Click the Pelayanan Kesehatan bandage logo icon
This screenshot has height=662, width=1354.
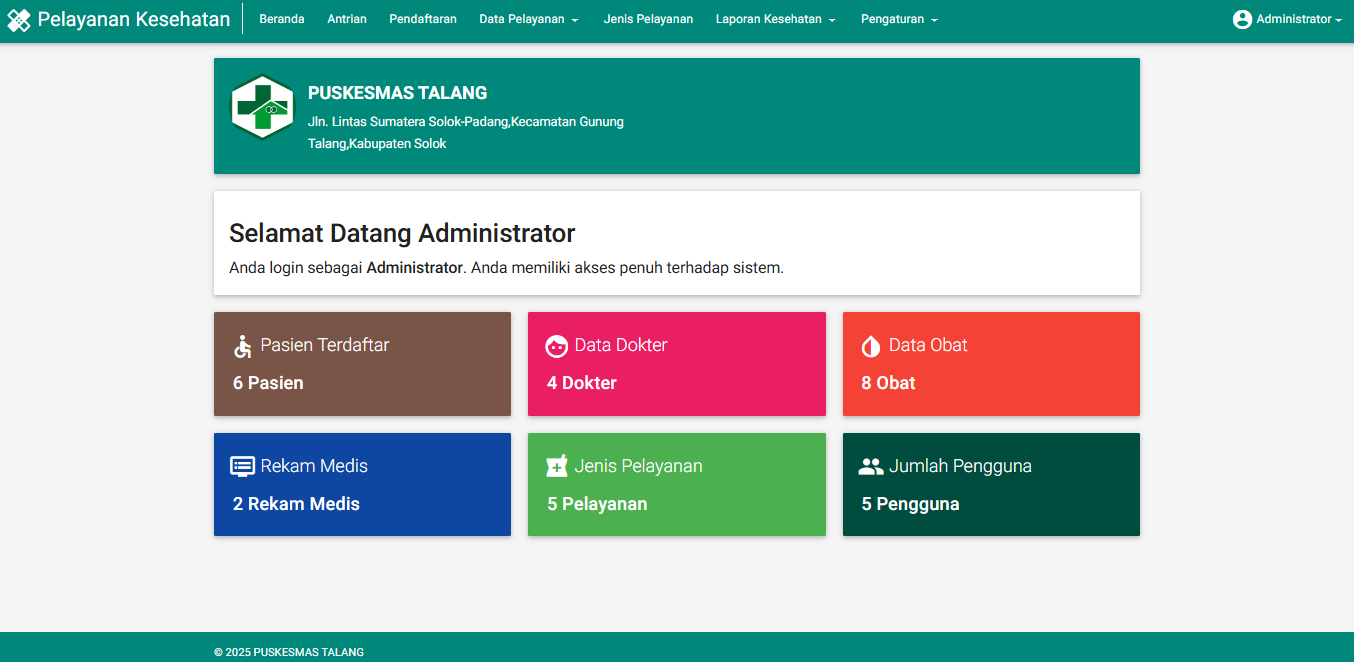[x=19, y=20]
